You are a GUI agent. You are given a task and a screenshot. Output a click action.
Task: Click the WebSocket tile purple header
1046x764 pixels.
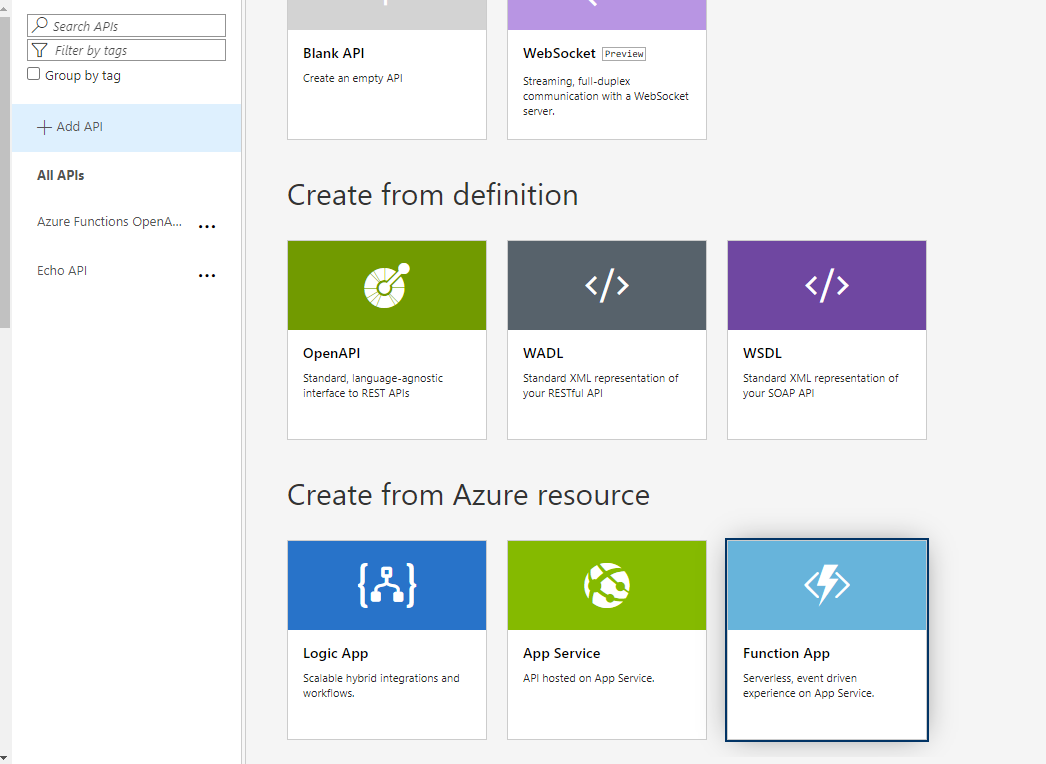click(606, 15)
